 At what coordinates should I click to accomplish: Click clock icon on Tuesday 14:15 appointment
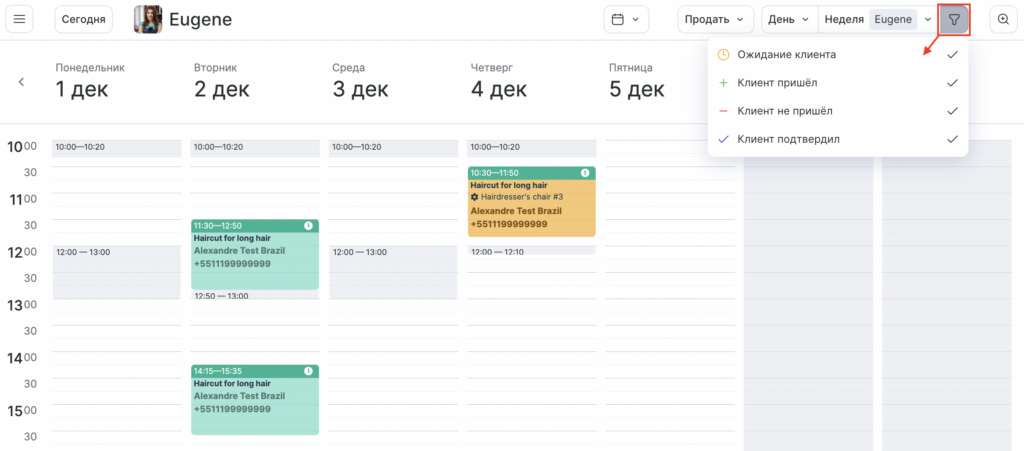(308, 371)
